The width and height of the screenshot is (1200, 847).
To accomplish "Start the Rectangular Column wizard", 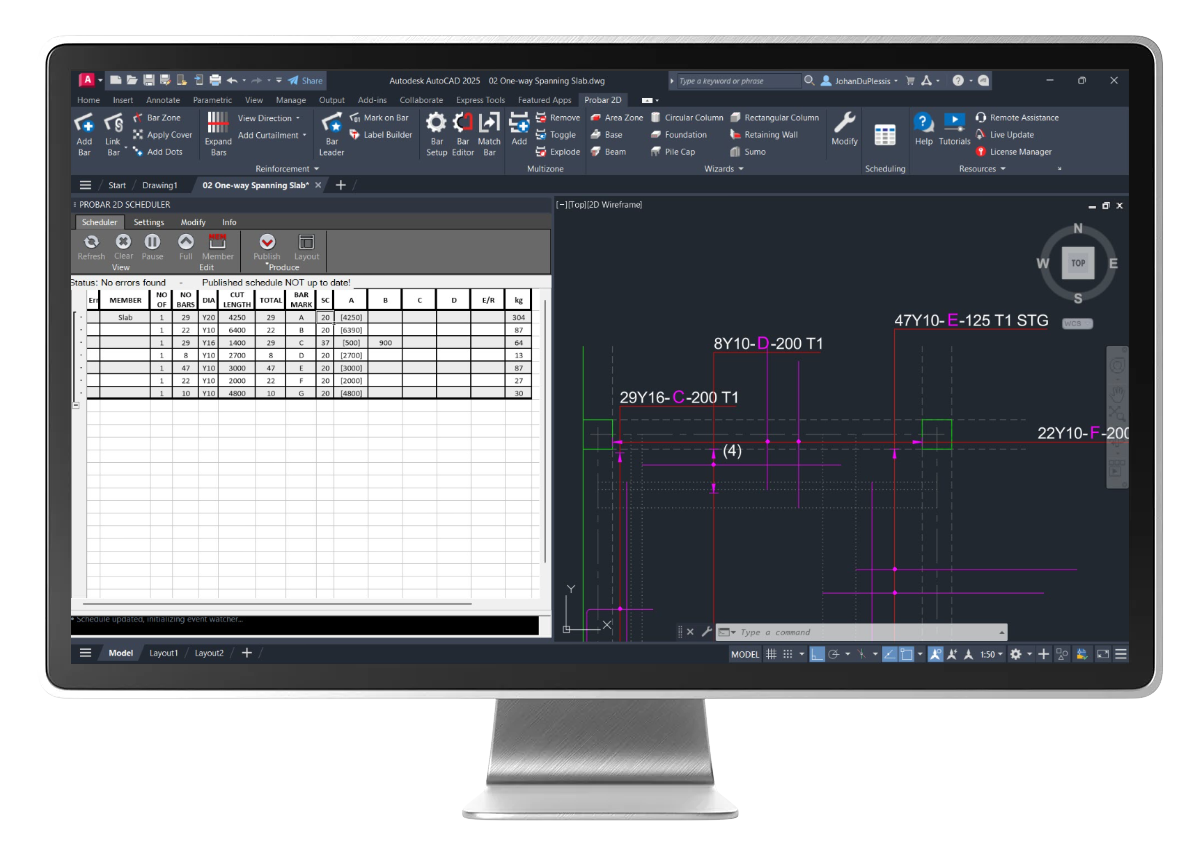I will (x=774, y=117).
